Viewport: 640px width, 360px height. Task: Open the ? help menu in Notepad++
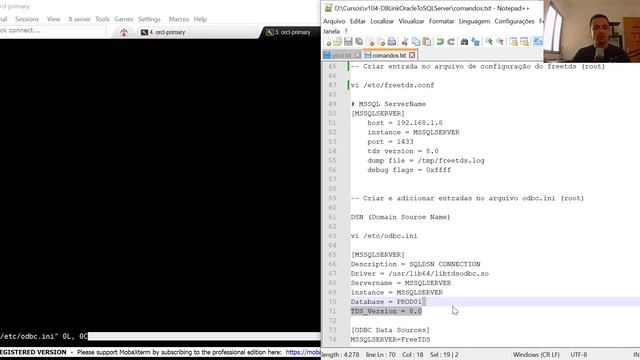346,31
